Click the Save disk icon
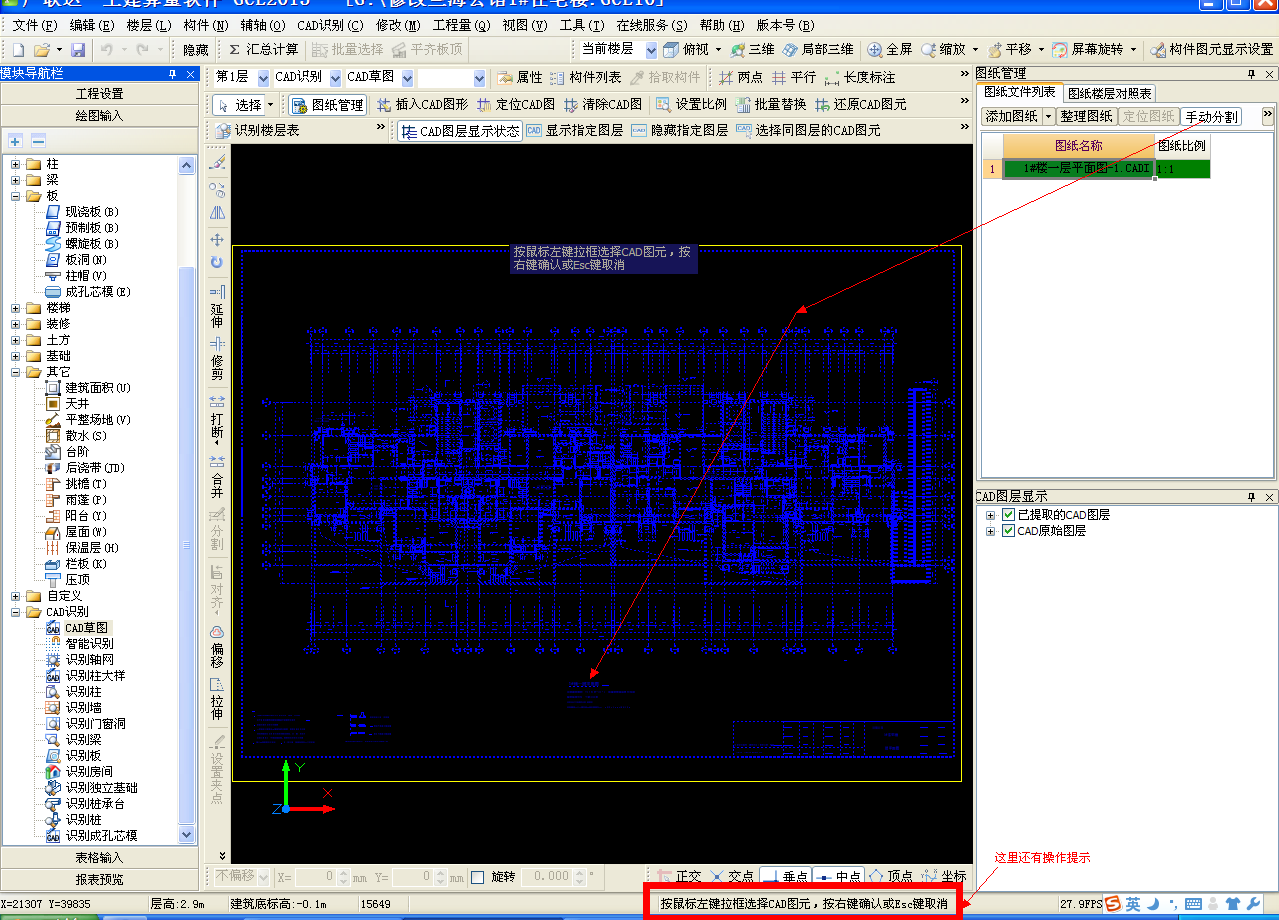 tap(78, 49)
